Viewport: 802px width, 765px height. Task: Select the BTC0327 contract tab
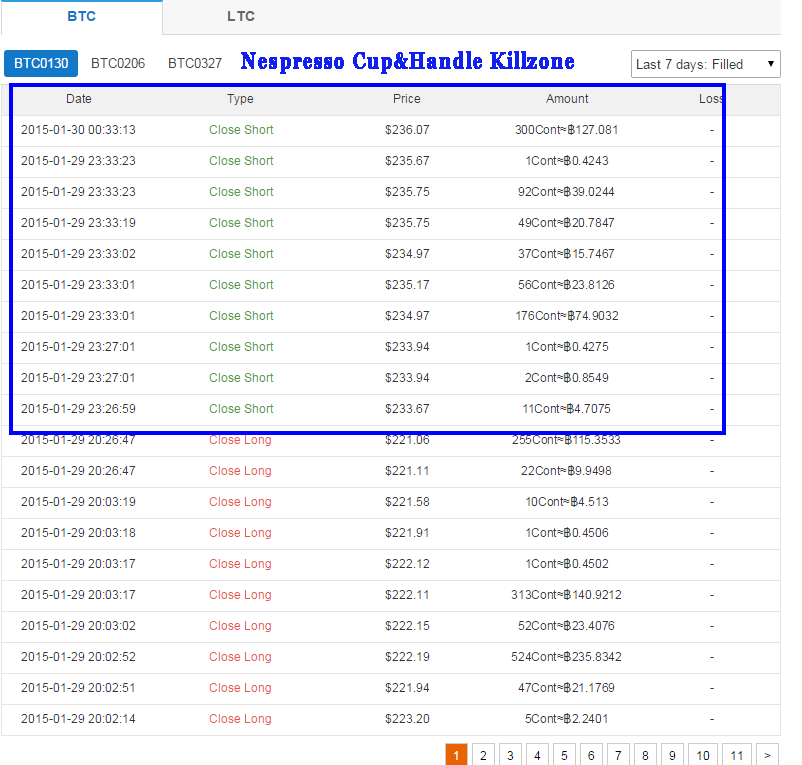[x=195, y=63]
